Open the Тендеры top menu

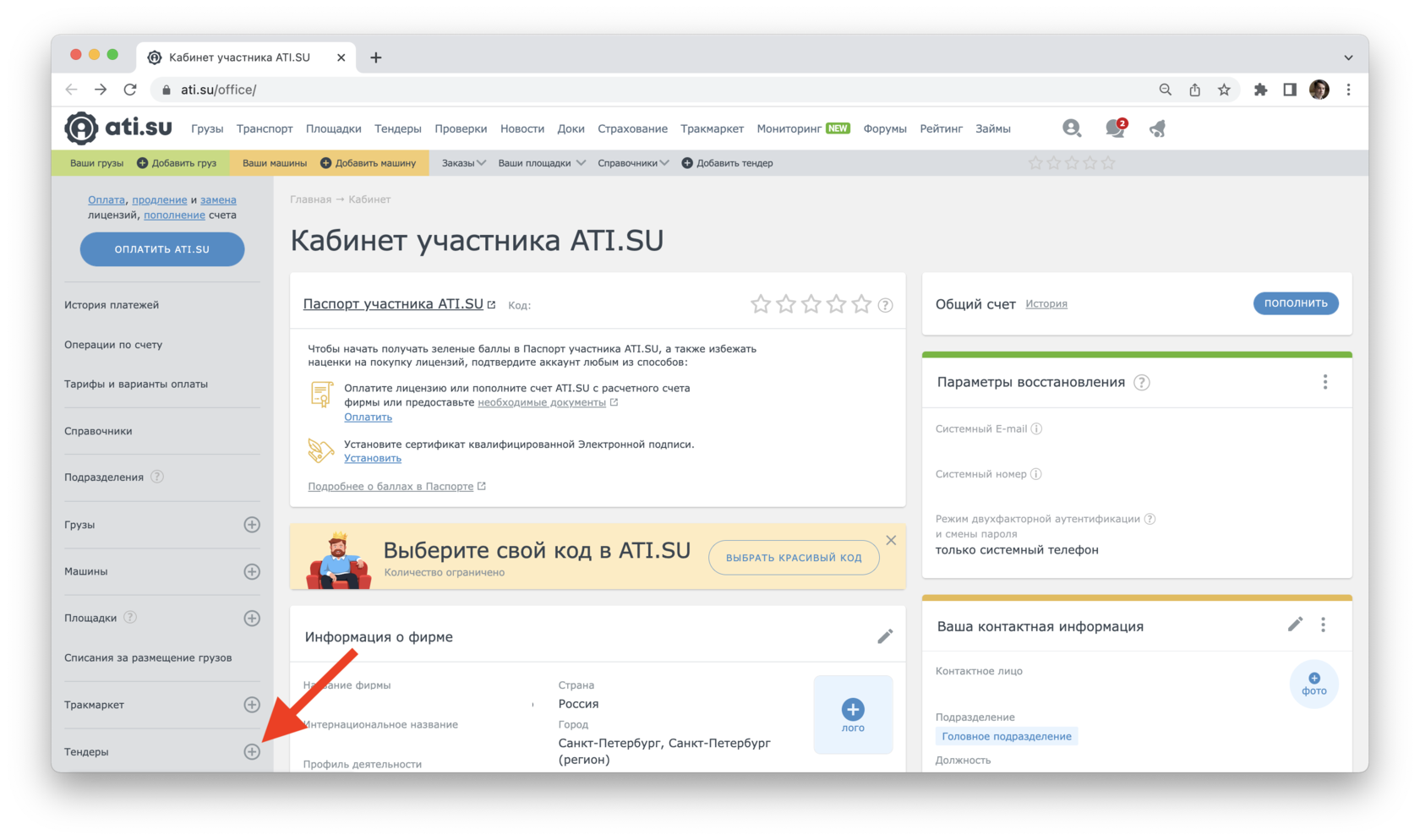tap(398, 128)
